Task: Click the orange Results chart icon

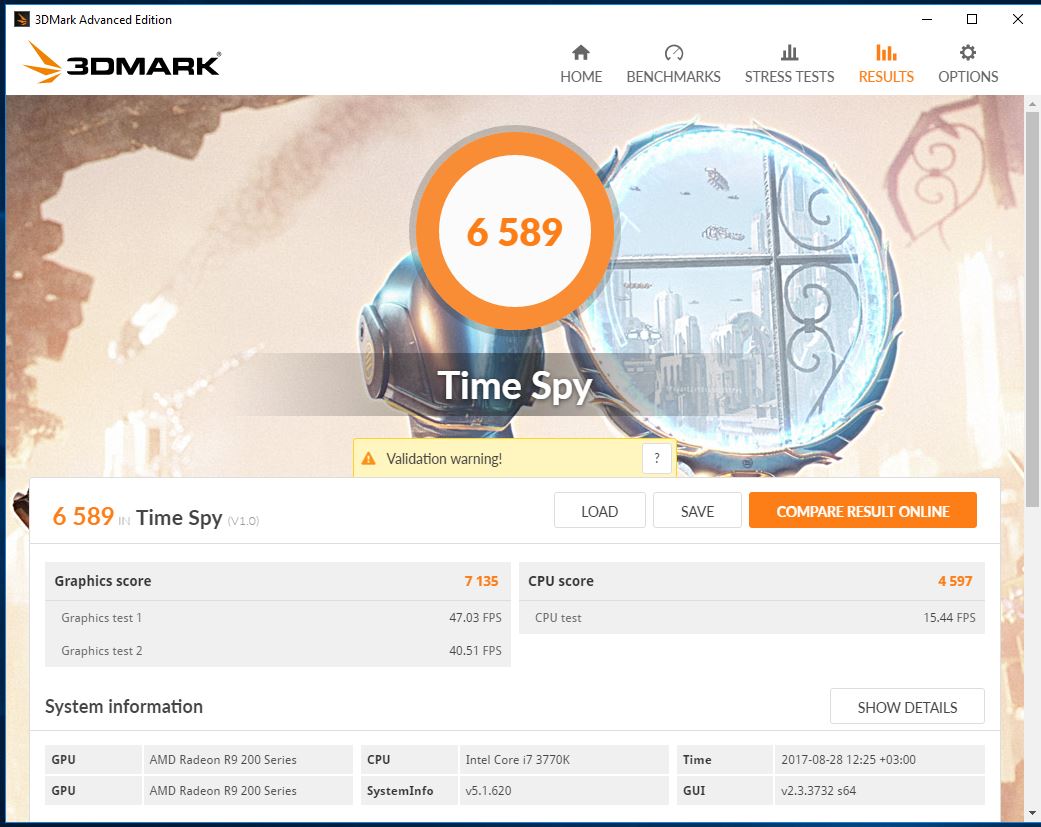Action: pyautogui.click(x=886, y=52)
